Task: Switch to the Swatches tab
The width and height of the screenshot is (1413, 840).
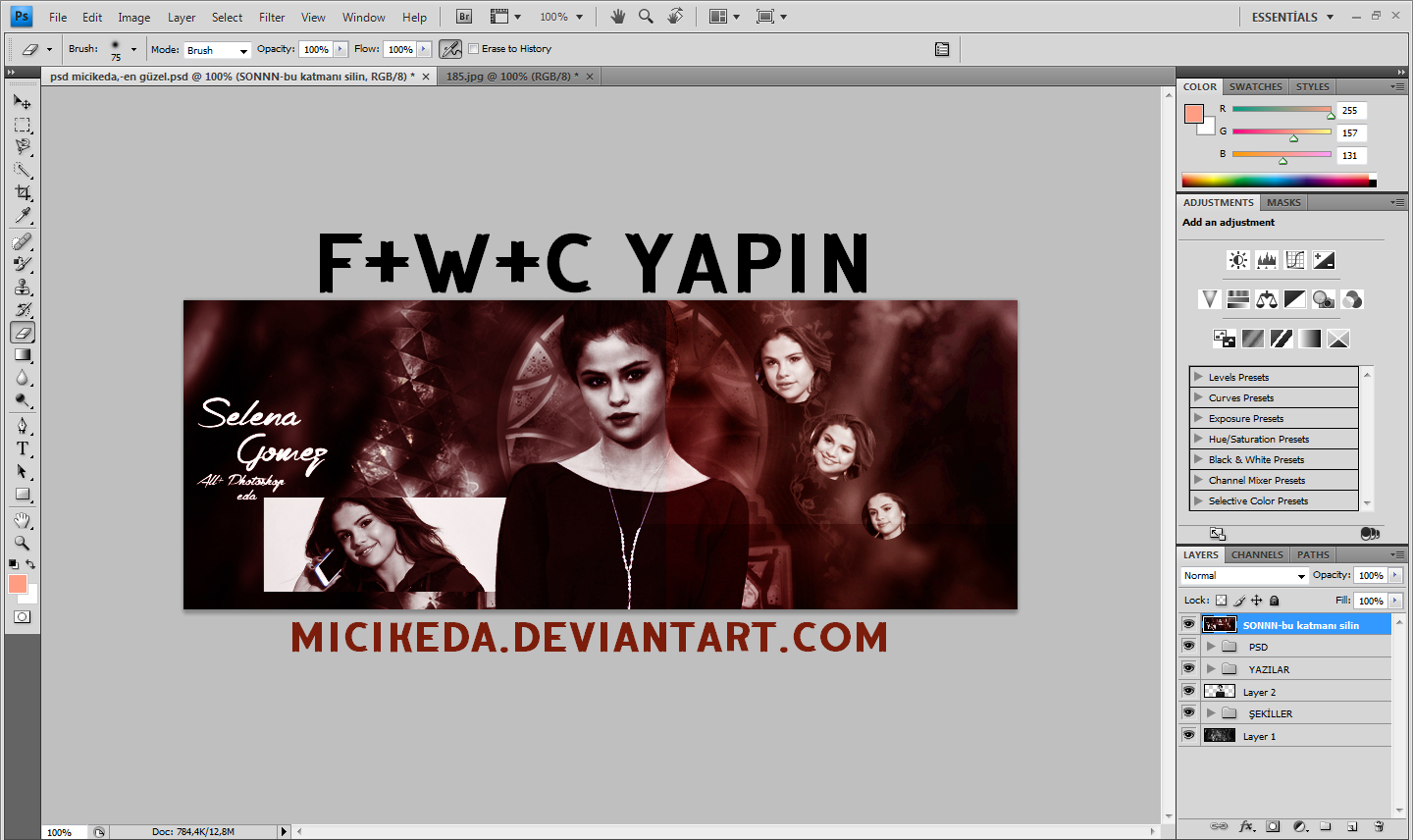Action: click(1256, 86)
